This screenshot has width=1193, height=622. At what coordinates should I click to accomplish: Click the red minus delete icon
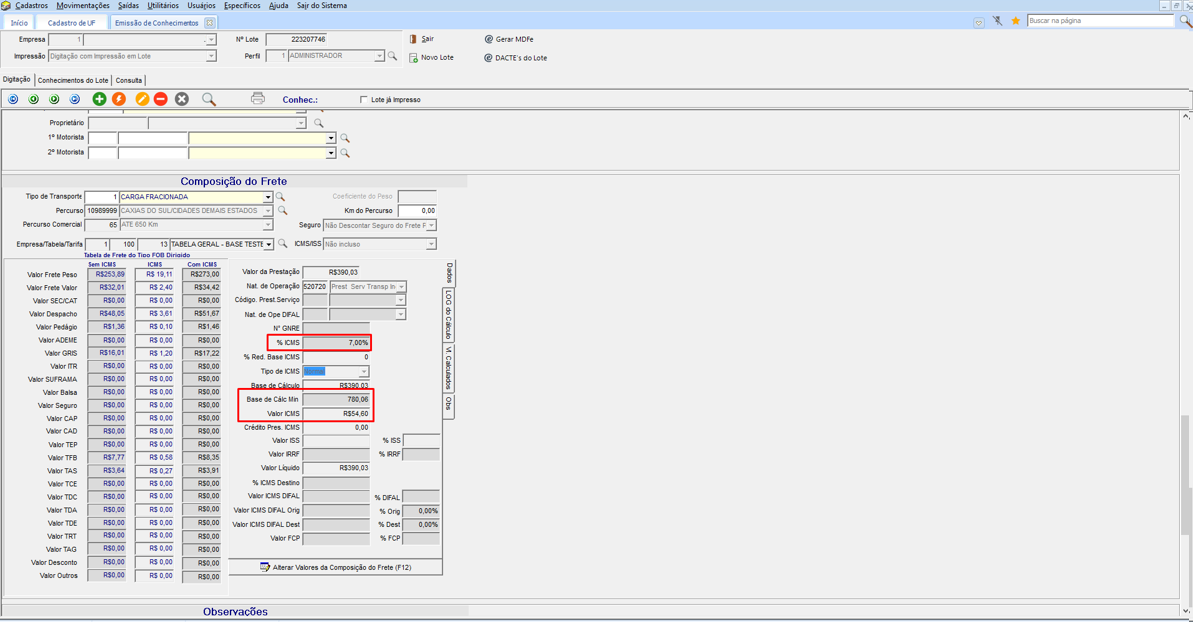[x=161, y=99]
